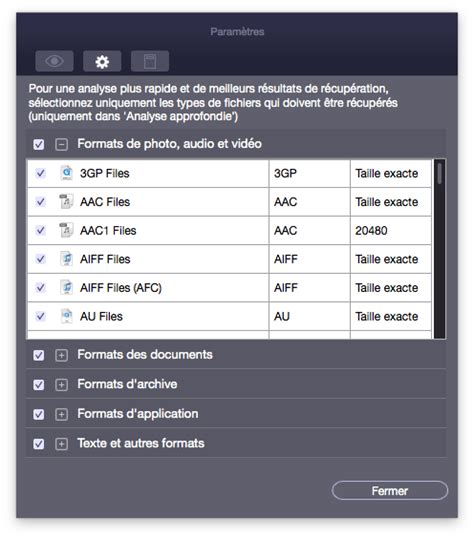Disable the Formats d'archive checkbox
474x538 pixels.
39,385
